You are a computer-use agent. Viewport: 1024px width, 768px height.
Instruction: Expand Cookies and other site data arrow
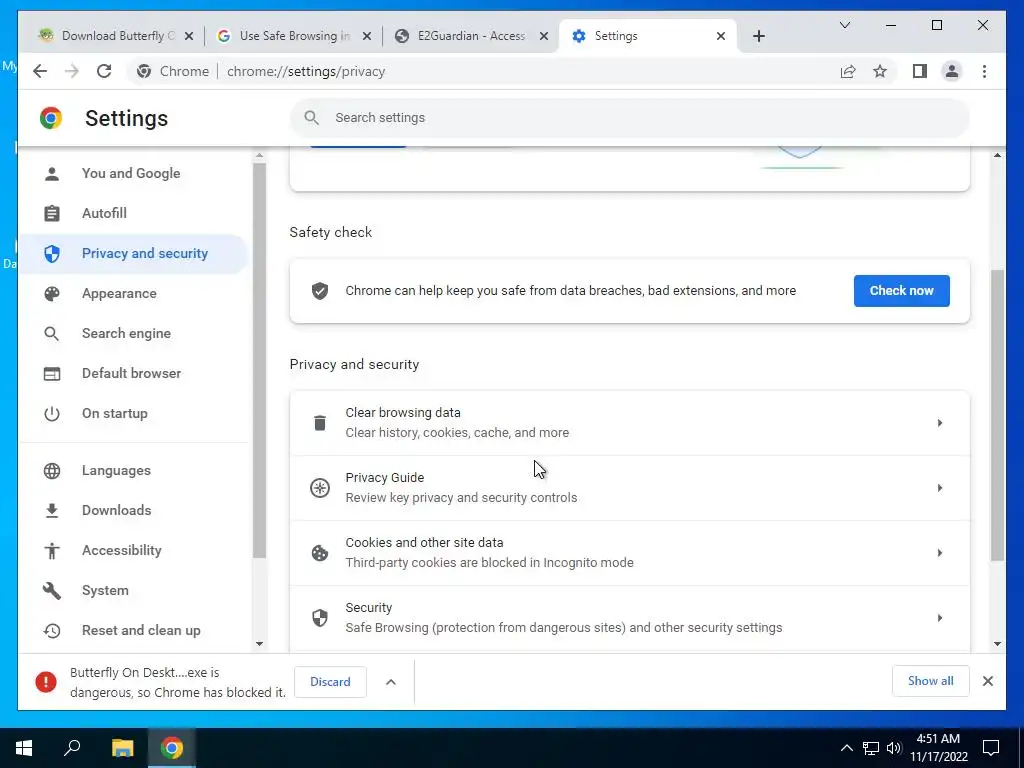point(940,552)
